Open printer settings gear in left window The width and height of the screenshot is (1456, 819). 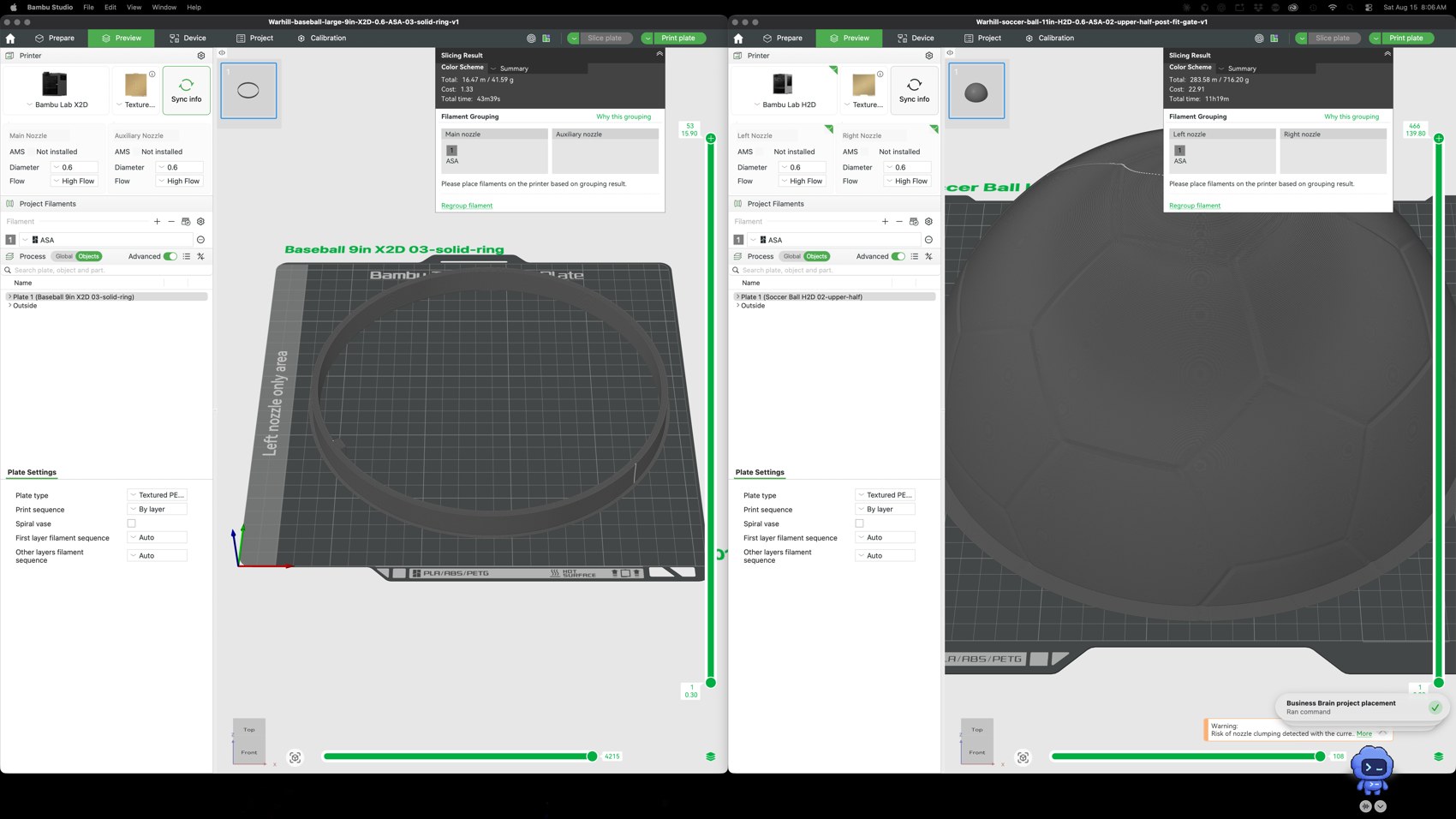click(201, 56)
